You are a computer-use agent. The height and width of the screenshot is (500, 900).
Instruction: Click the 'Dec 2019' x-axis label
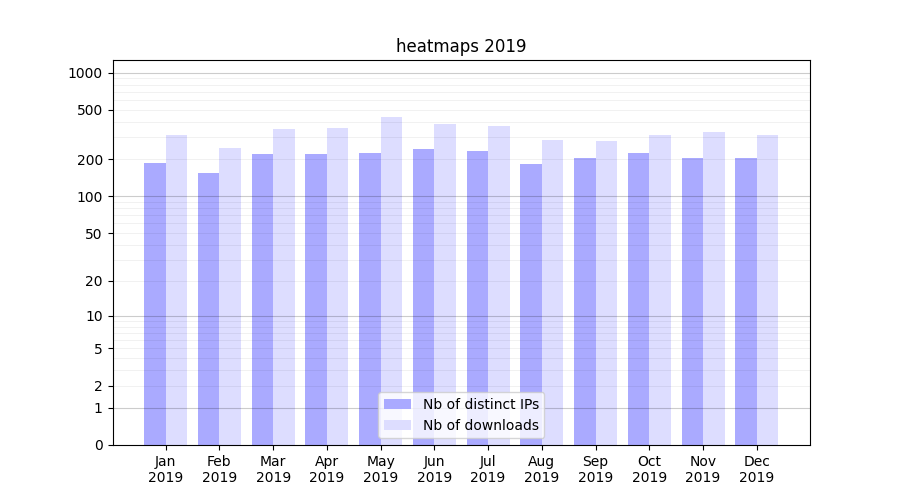coord(756,469)
